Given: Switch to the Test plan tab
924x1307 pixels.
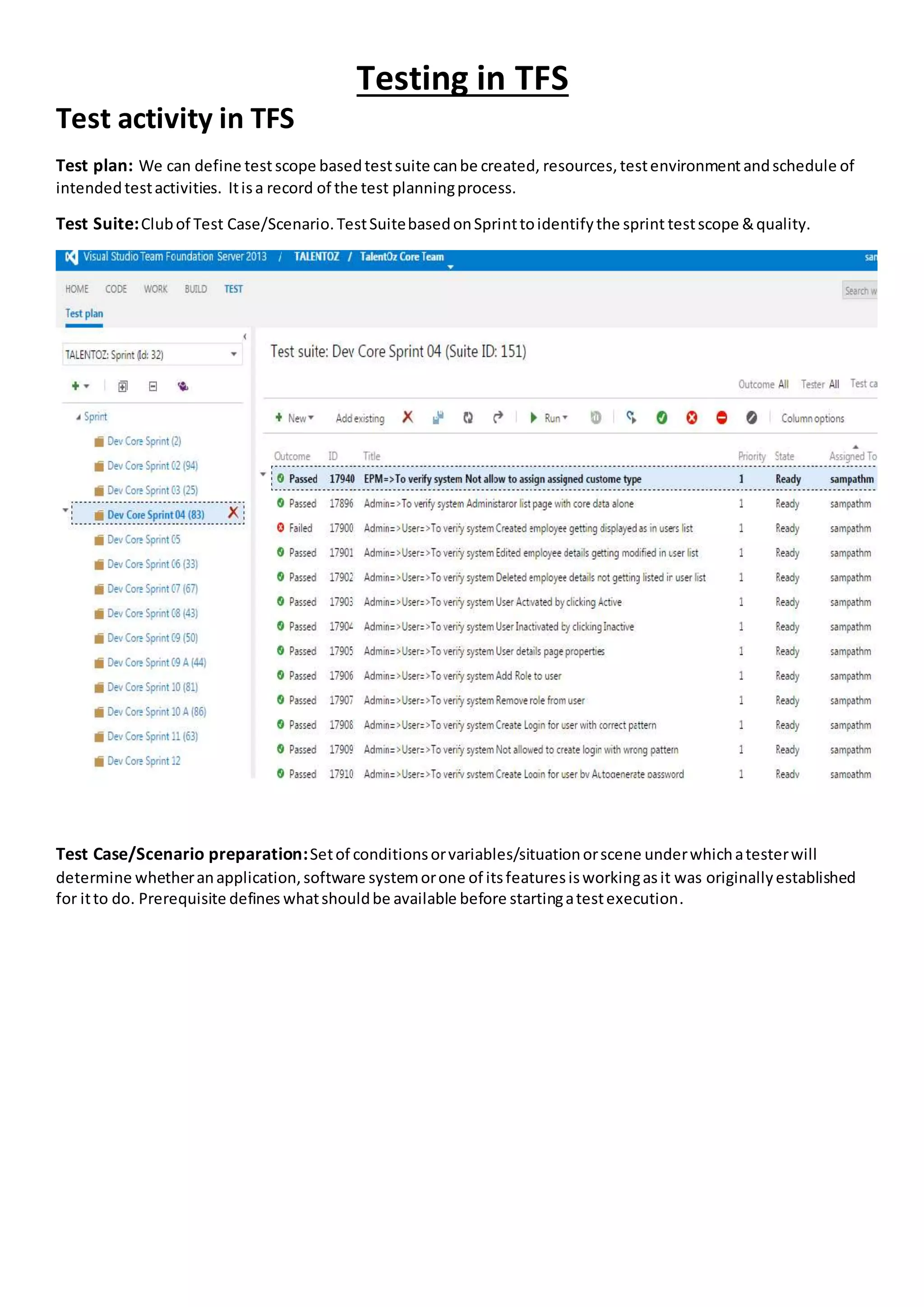Looking at the screenshot, I should [84, 314].
